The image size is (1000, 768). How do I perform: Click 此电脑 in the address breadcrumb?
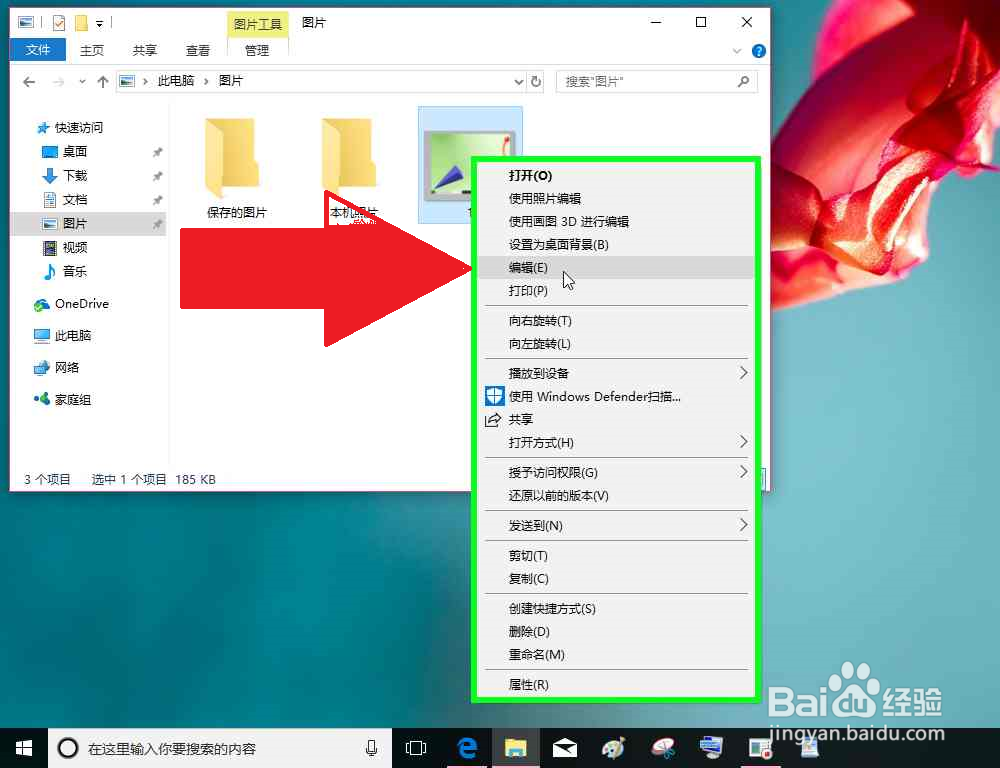(x=176, y=81)
